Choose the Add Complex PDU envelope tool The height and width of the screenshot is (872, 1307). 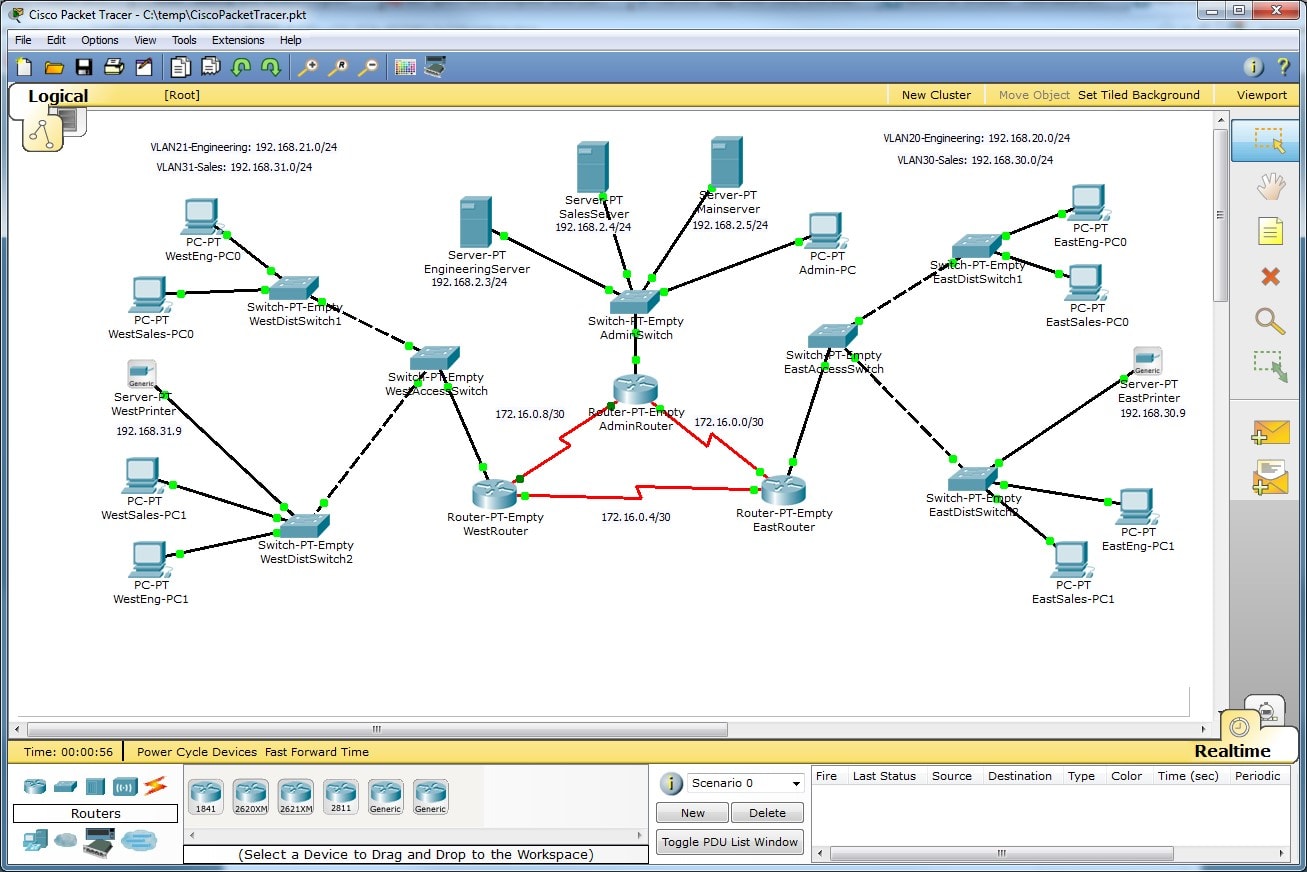(x=1270, y=477)
